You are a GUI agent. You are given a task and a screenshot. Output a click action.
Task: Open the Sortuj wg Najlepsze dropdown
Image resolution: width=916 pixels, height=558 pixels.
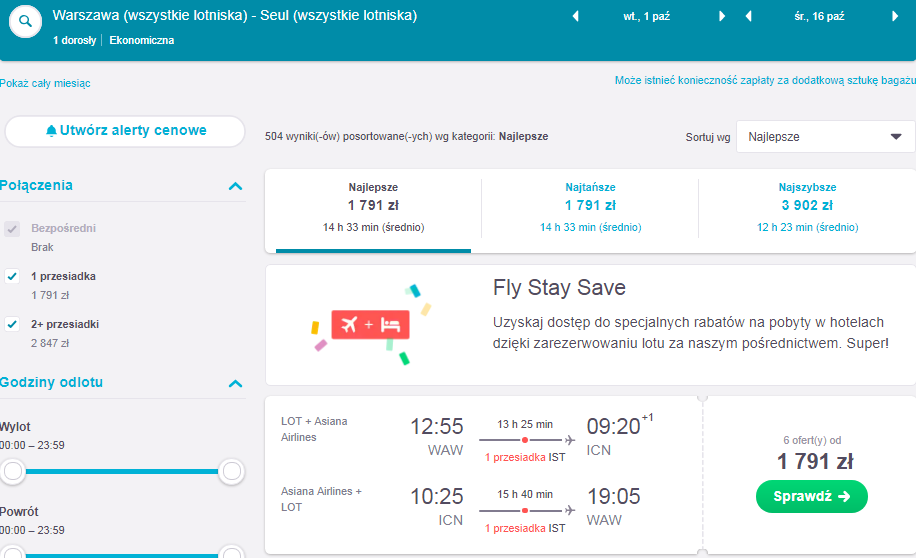(825, 137)
